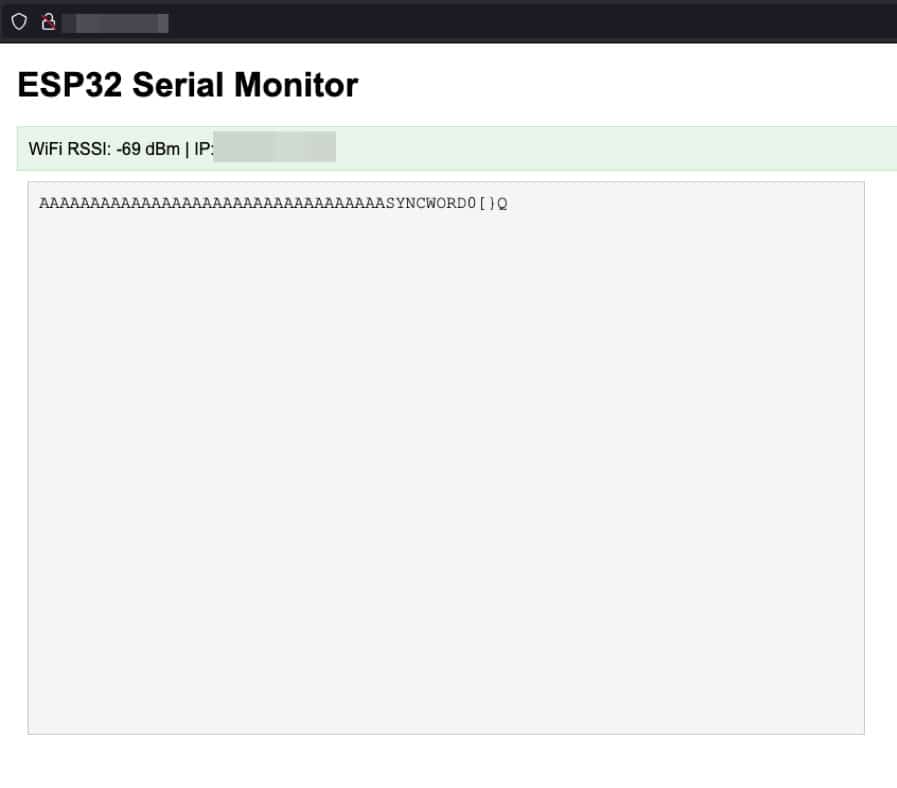Click the blurred IP address value

pyautogui.click(x=275, y=147)
